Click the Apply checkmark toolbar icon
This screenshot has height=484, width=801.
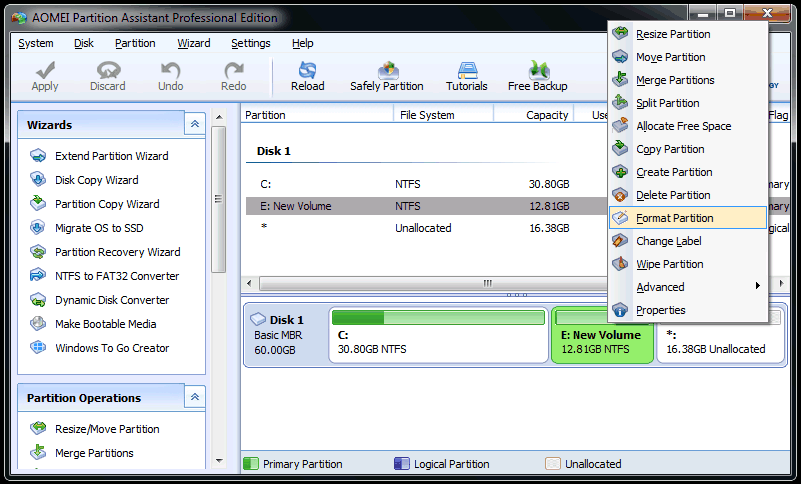pos(45,71)
